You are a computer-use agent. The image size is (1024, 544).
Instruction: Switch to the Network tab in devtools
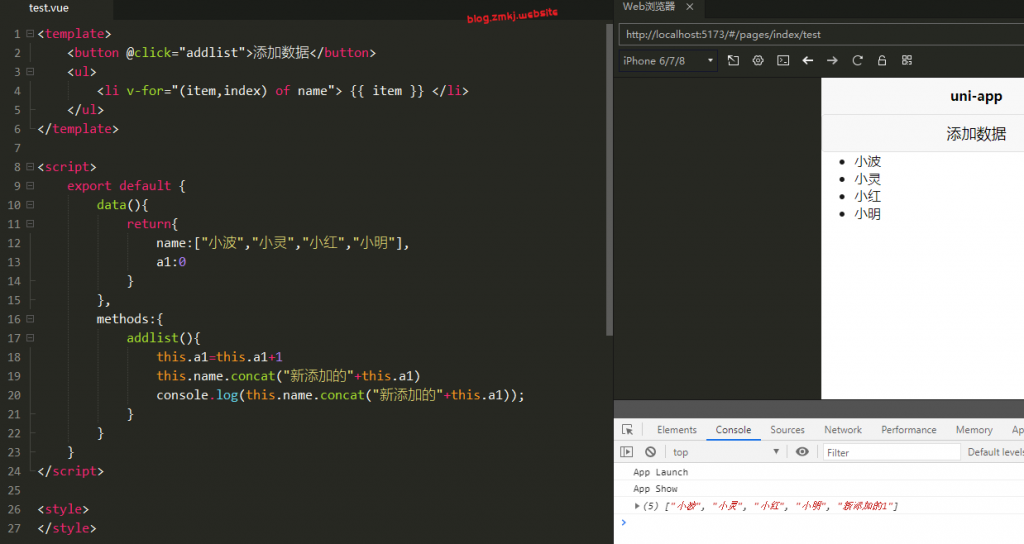point(842,430)
